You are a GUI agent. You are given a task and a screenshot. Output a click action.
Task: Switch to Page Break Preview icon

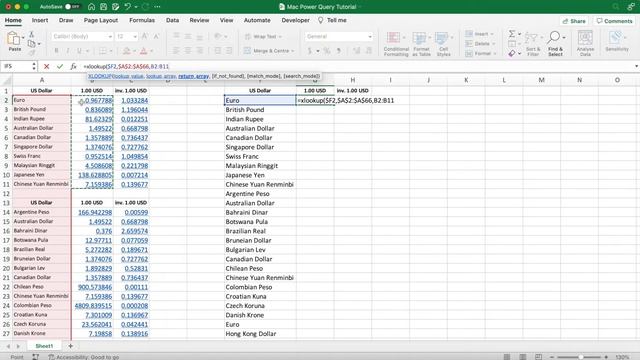coord(538,357)
